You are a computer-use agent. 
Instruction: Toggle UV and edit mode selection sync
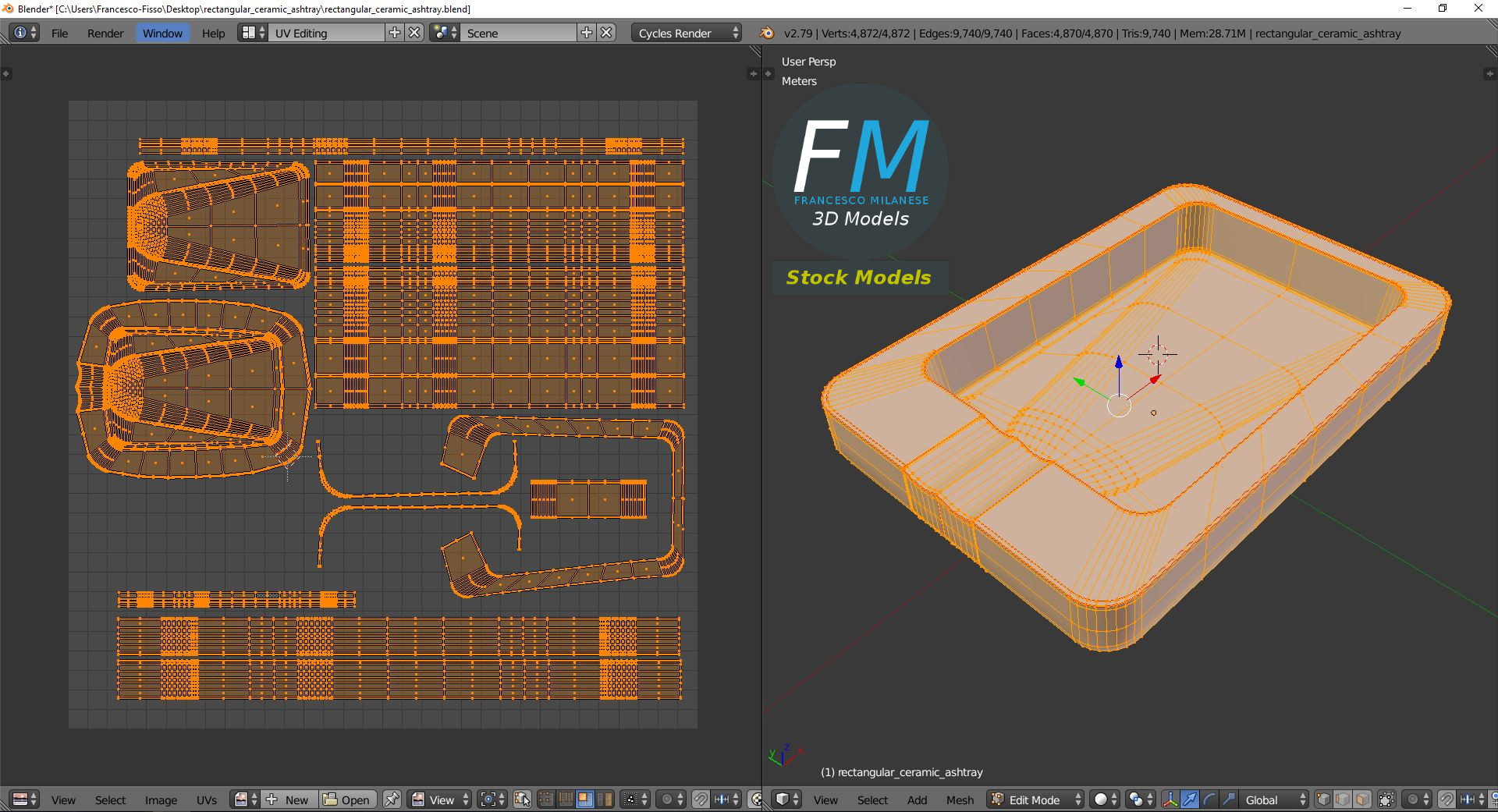tap(522, 800)
